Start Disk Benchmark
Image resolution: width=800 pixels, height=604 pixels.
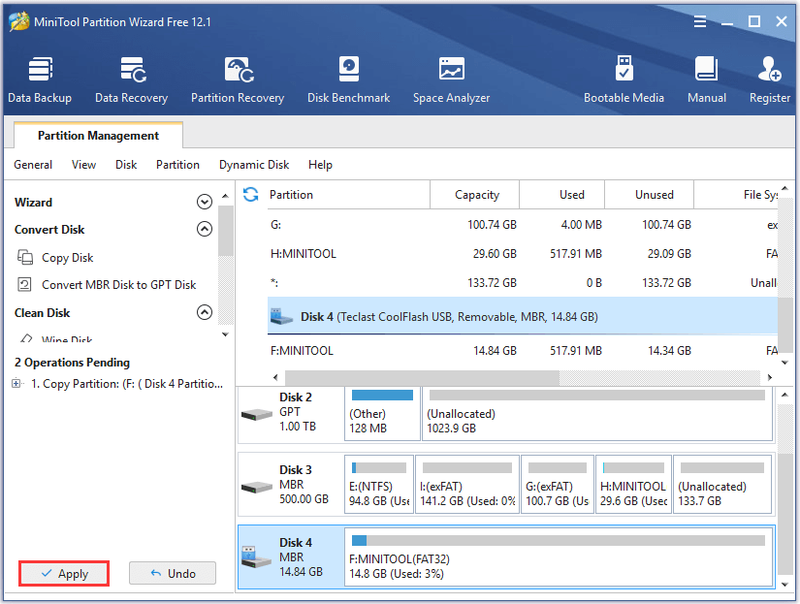[348, 80]
